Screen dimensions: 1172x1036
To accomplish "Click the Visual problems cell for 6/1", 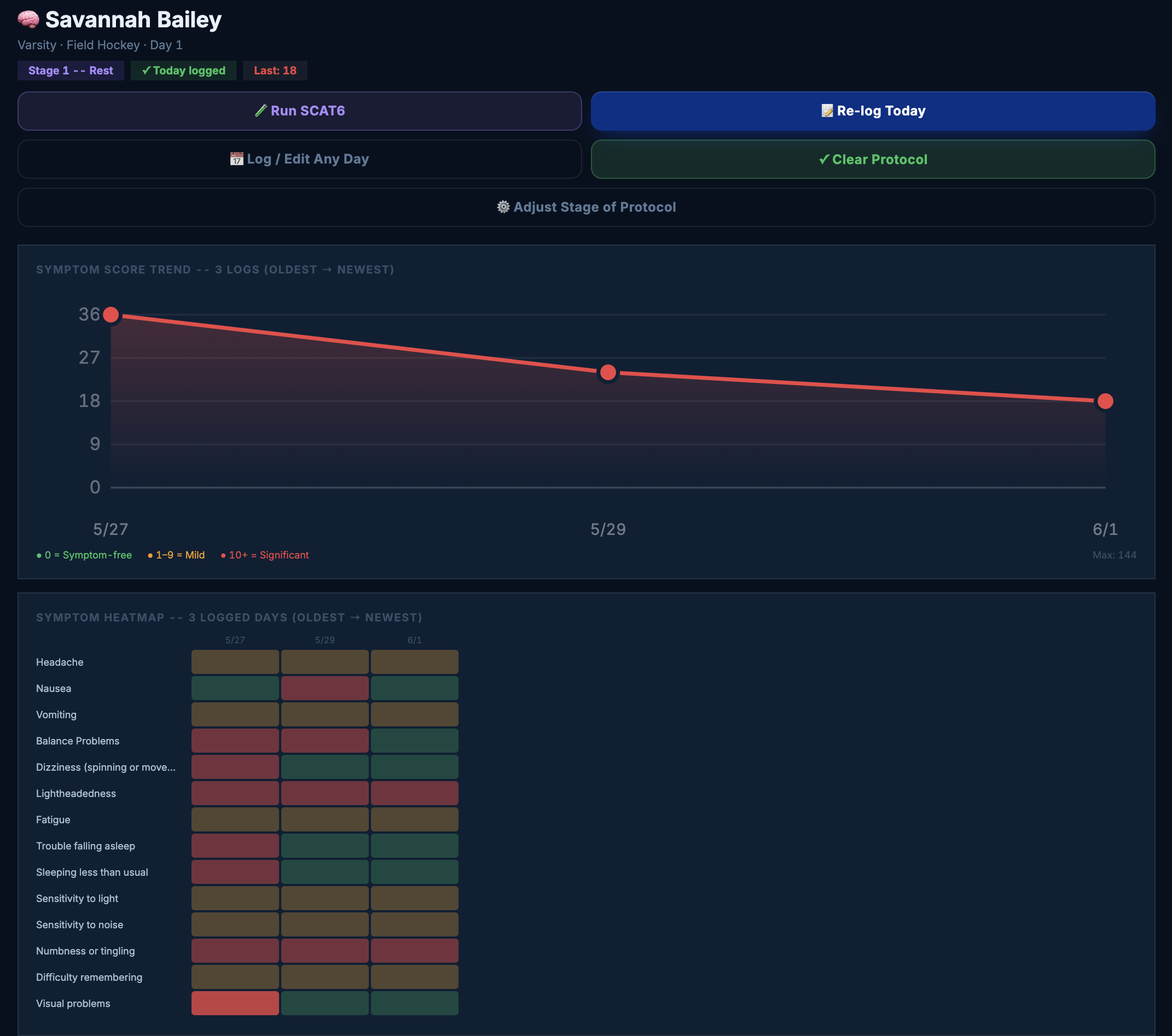I will [x=415, y=1003].
